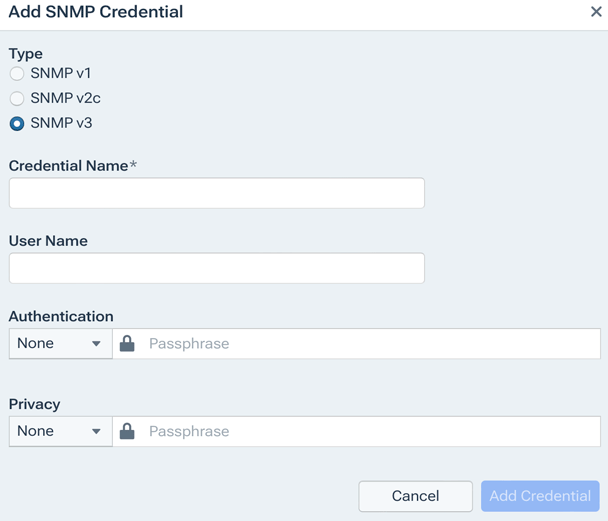Click the Privacy dropdown caret arrow

tap(96, 432)
